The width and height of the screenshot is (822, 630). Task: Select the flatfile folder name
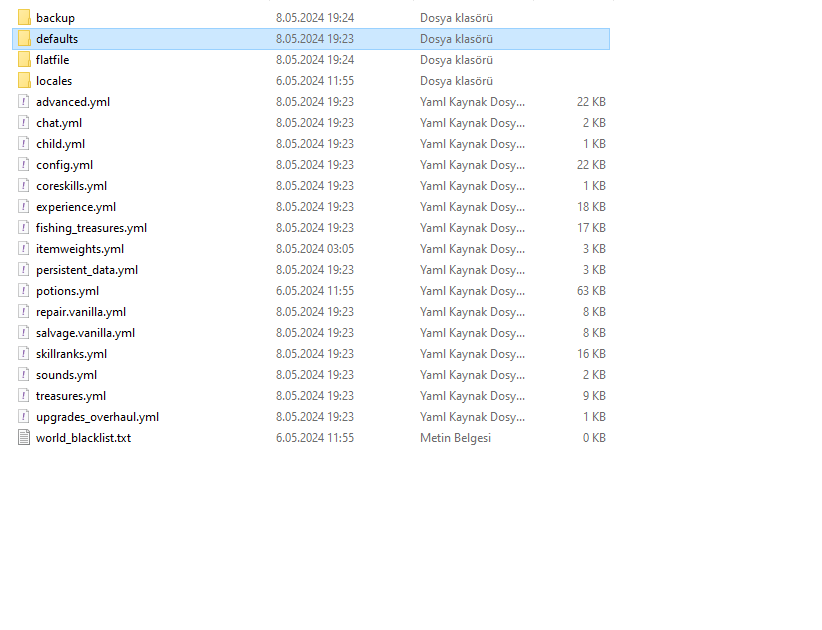tap(52, 60)
